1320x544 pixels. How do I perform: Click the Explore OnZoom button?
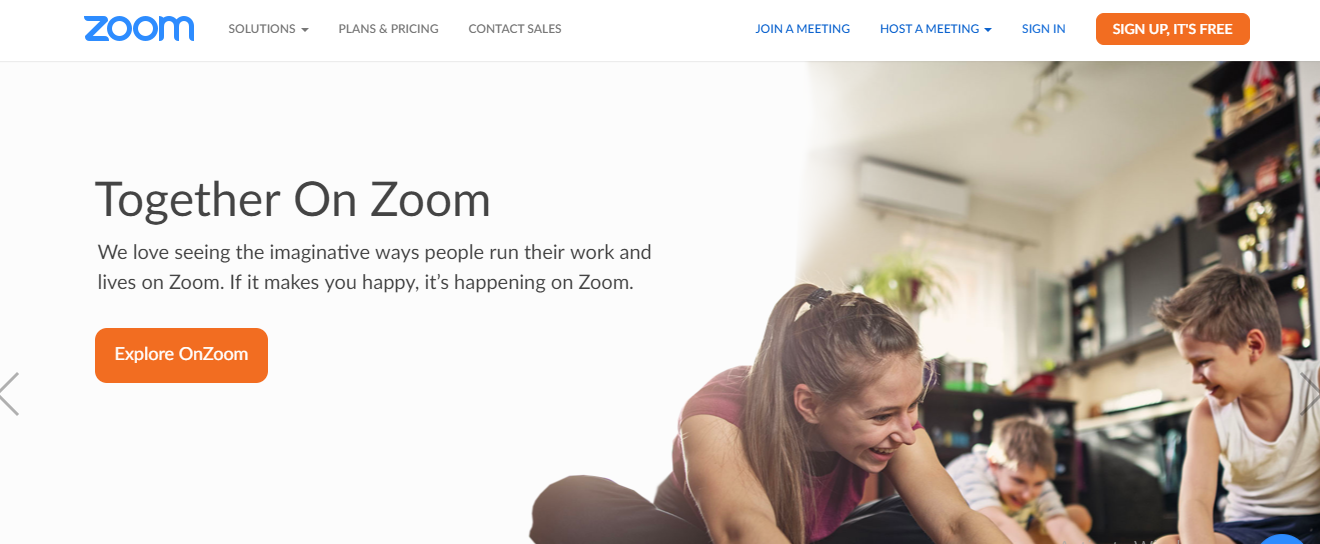[x=181, y=355]
